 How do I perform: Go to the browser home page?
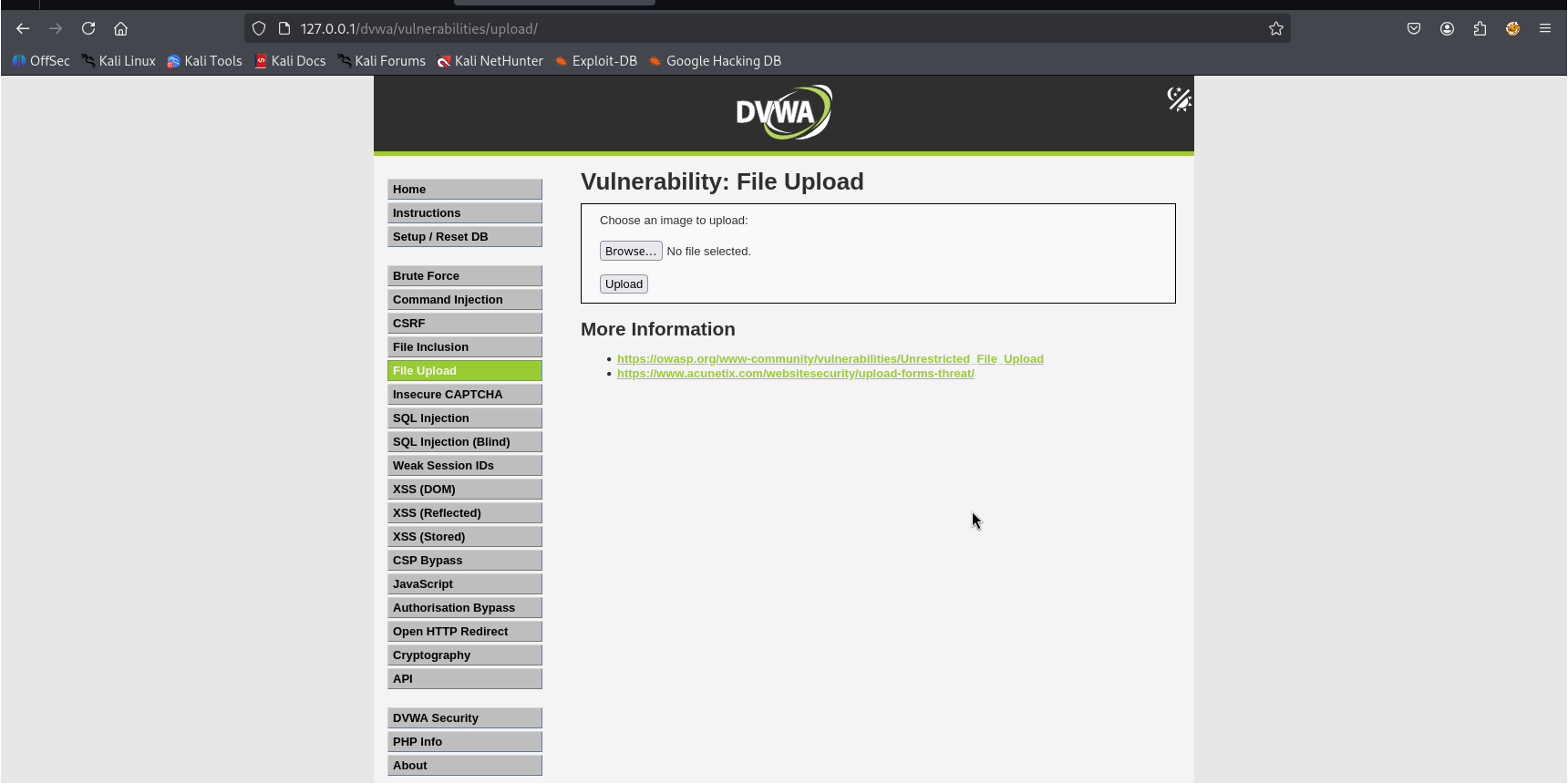click(120, 28)
